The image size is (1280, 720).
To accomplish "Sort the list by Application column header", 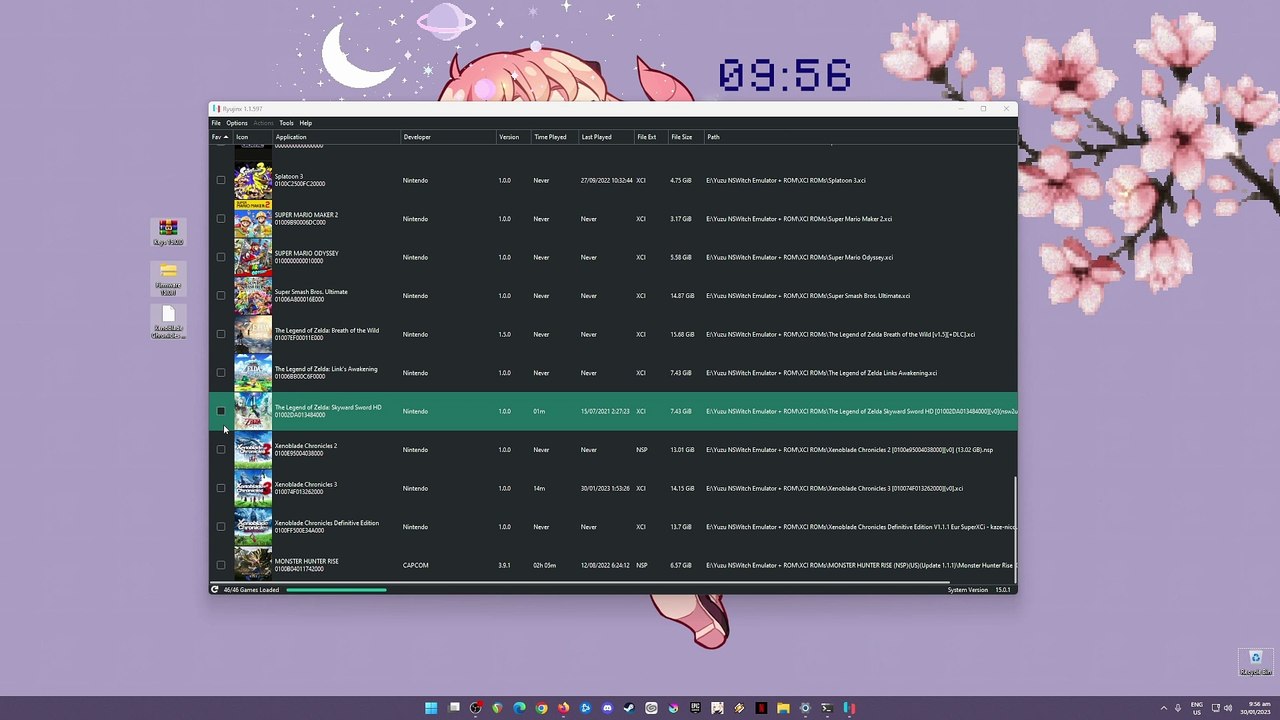I will tap(336, 137).
